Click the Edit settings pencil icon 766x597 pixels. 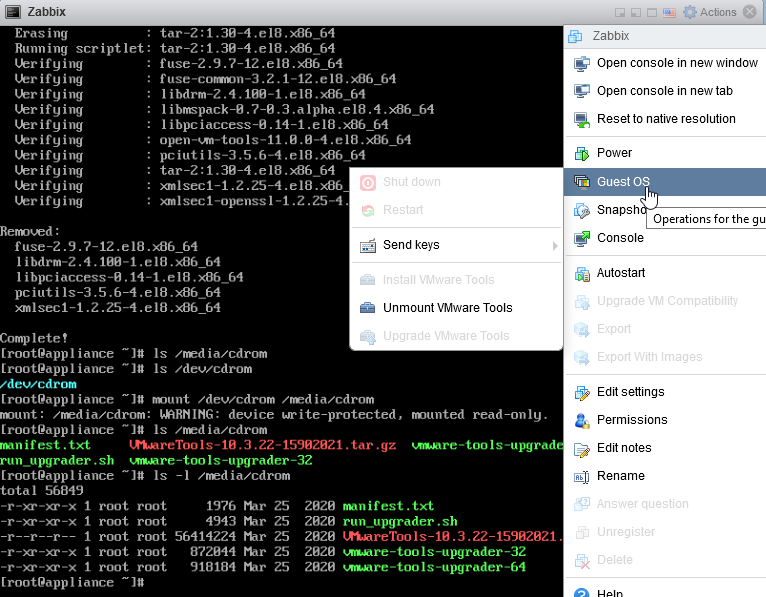(x=582, y=393)
